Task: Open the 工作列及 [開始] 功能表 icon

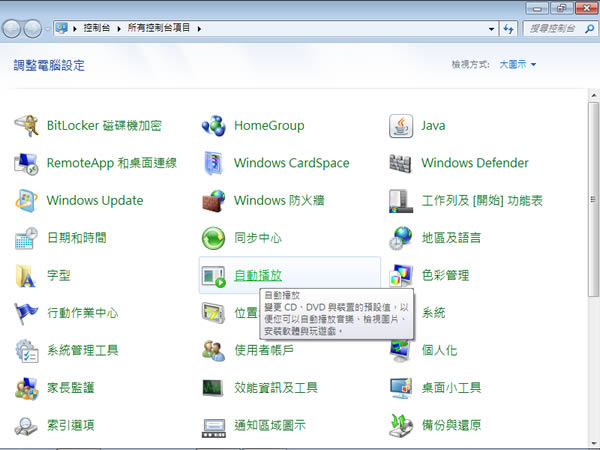Action: point(401,201)
